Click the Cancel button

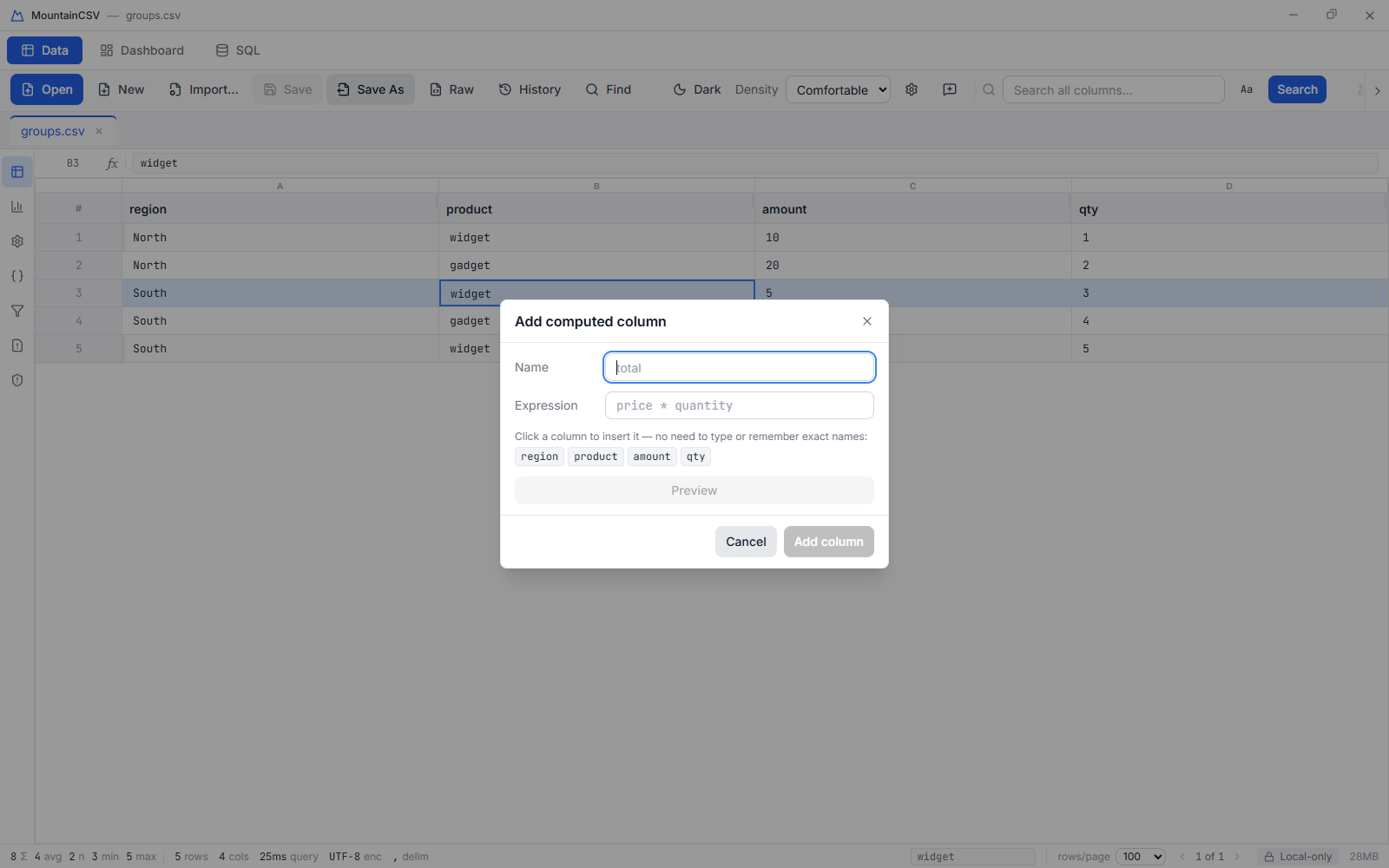click(746, 542)
